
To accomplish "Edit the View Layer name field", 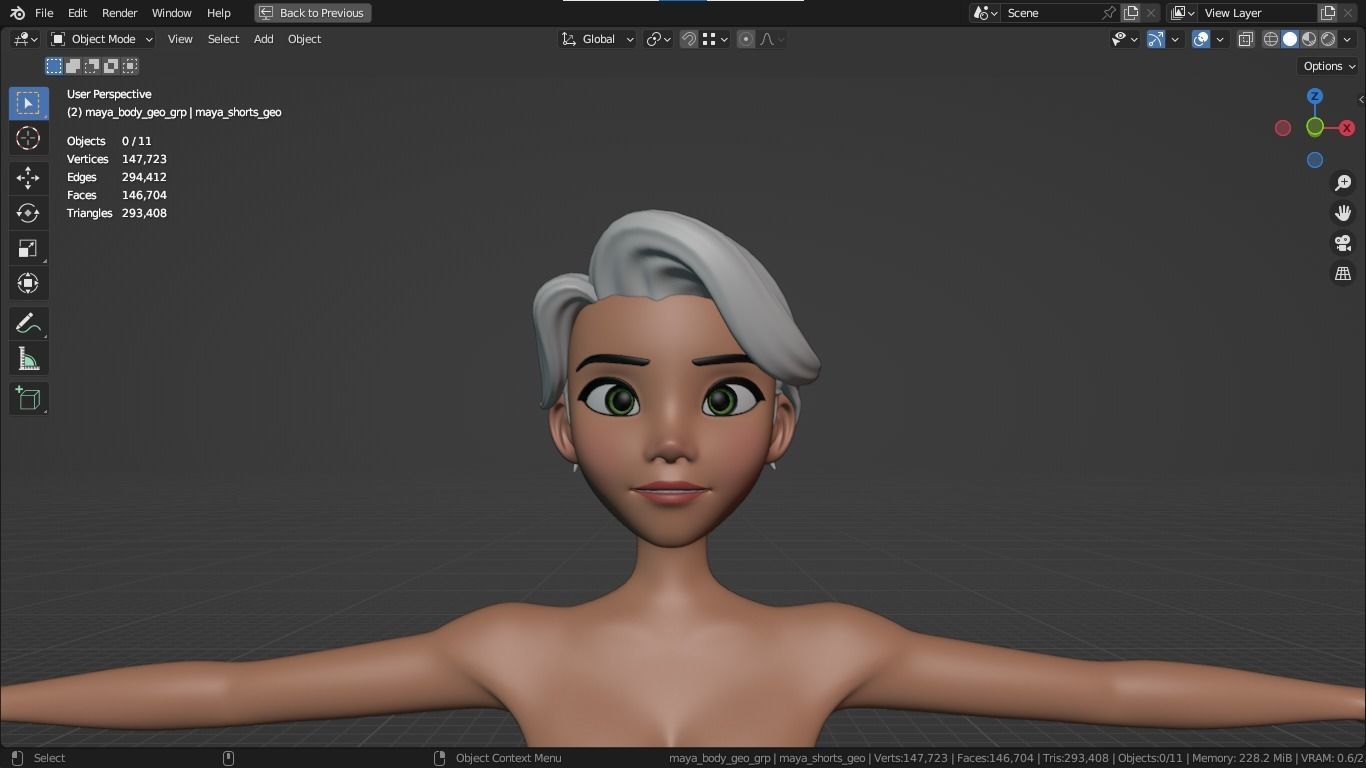I will point(1258,13).
